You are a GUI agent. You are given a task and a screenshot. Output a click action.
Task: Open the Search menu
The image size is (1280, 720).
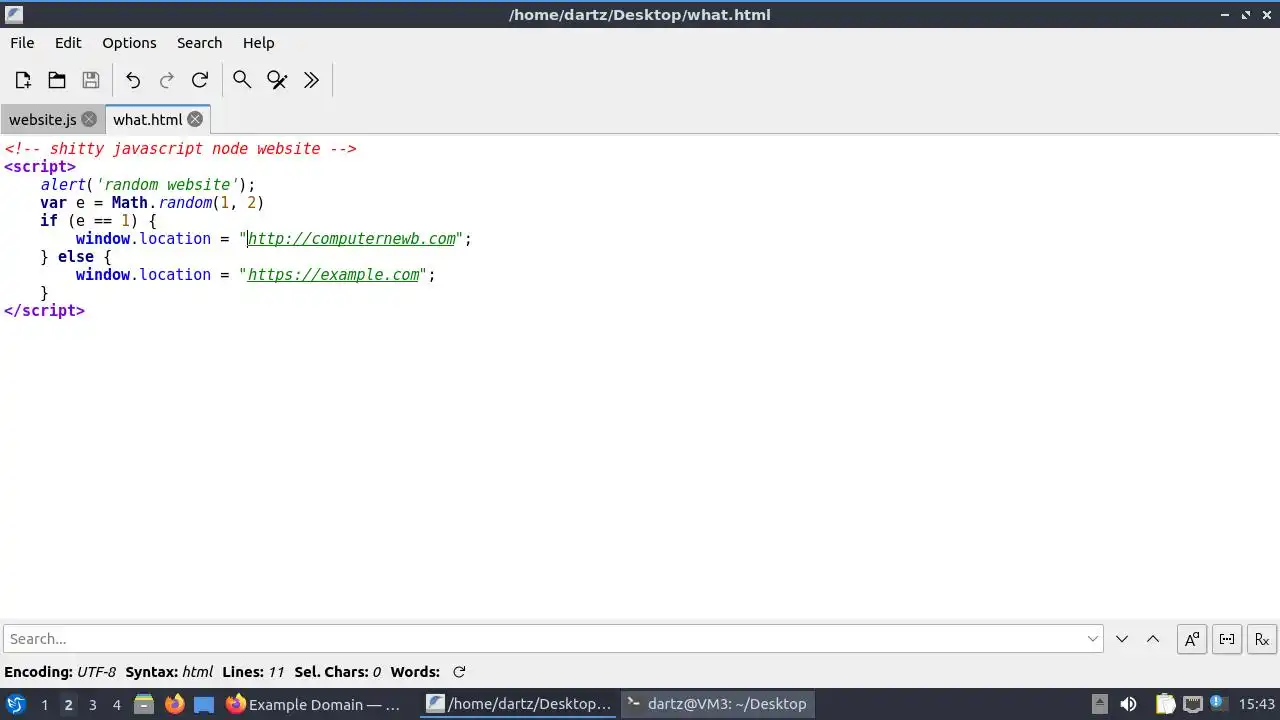pyautogui.click(x=199, y=43)
